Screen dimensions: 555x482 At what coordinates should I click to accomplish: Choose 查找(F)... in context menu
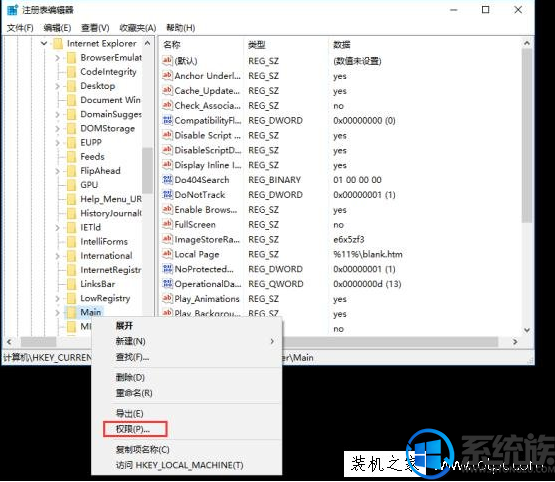187,357
